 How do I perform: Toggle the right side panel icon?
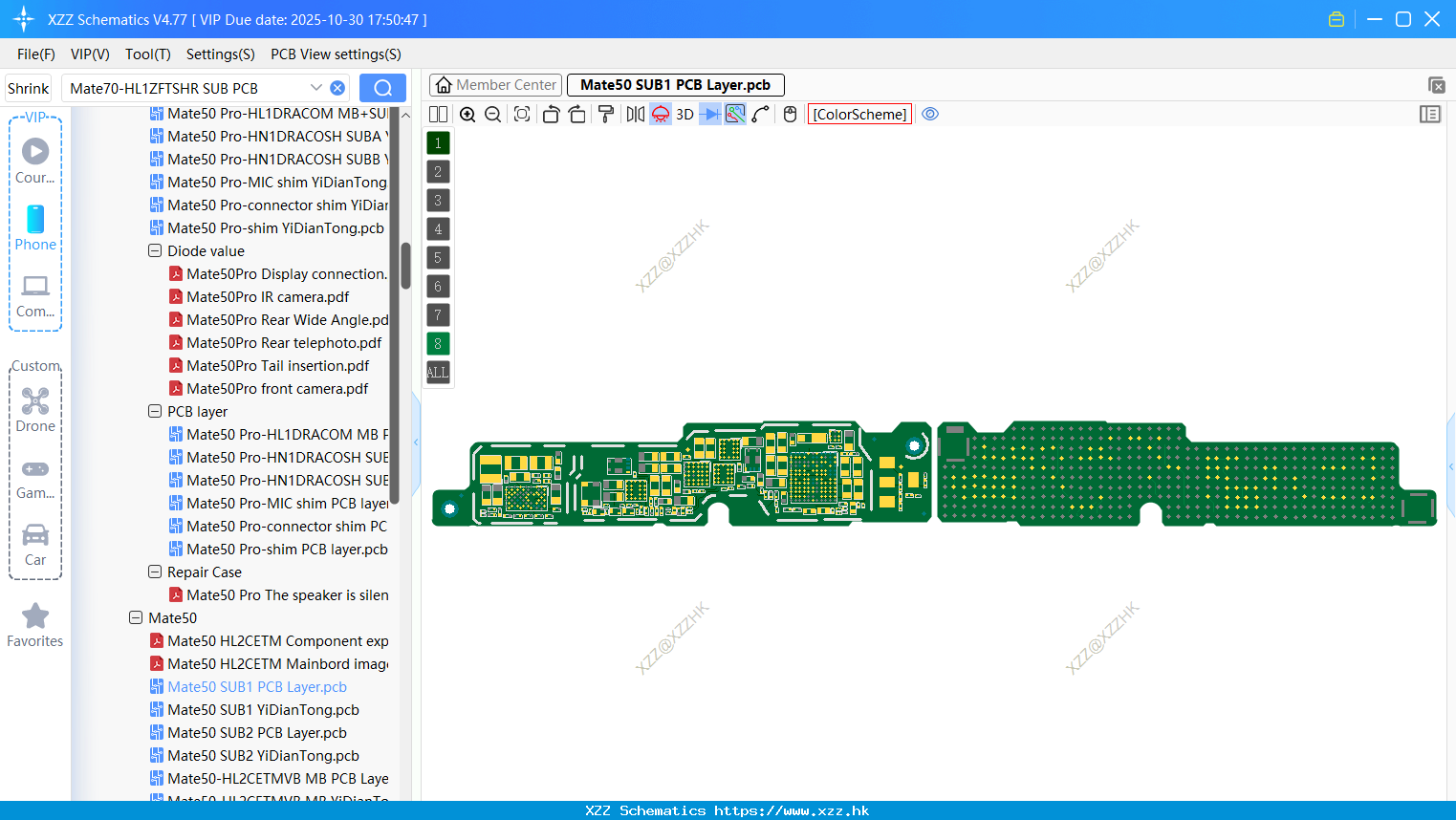click(1430, 115)
